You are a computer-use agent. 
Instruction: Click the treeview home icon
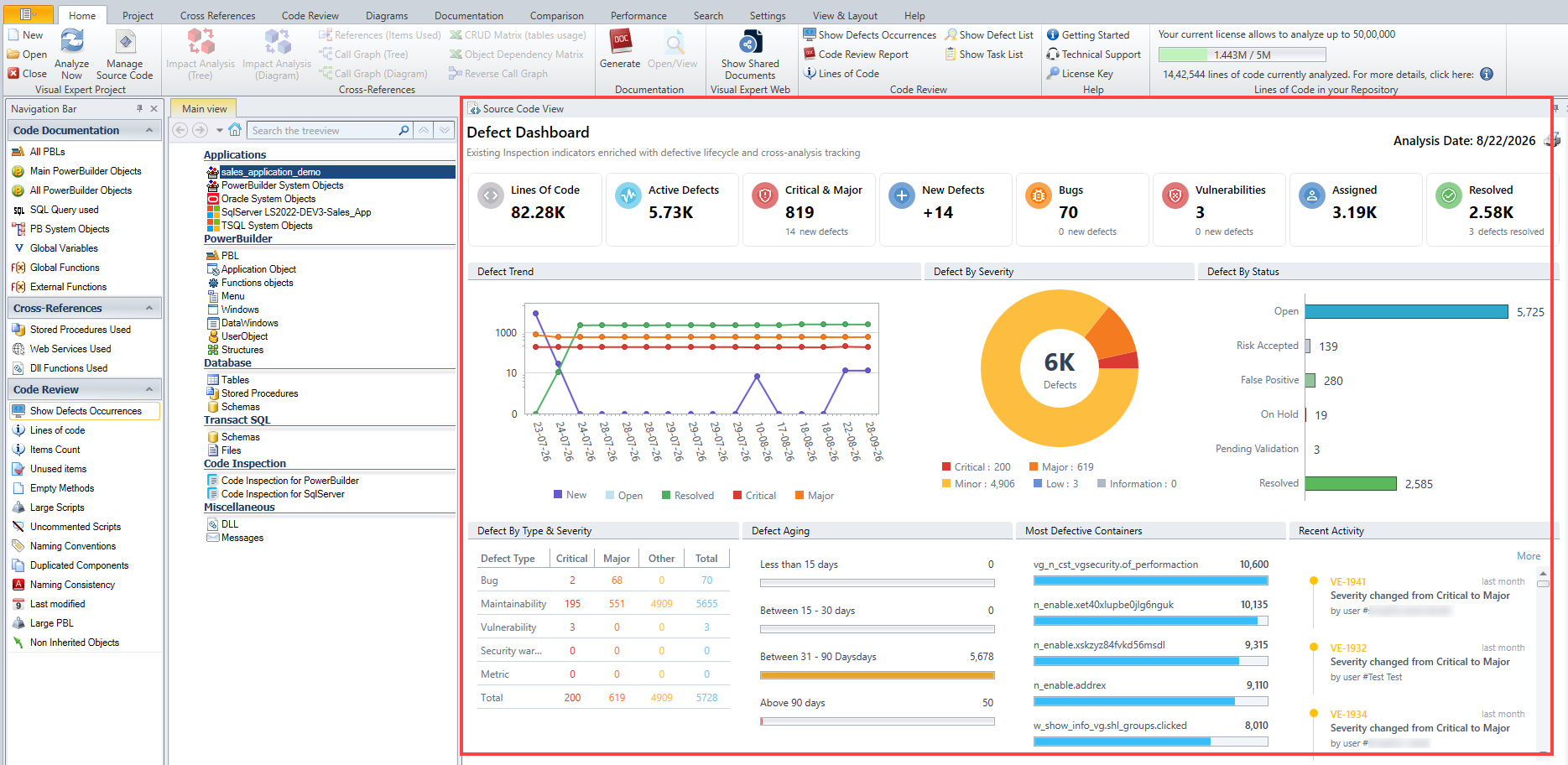pos(235,130)
